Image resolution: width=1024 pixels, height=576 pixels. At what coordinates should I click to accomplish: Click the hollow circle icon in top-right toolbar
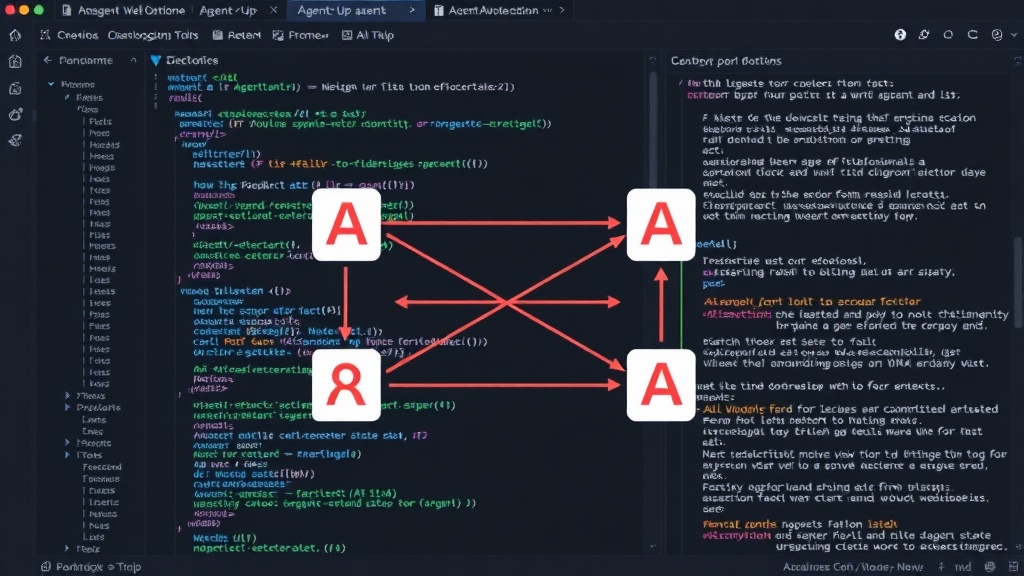coord(948,35)
